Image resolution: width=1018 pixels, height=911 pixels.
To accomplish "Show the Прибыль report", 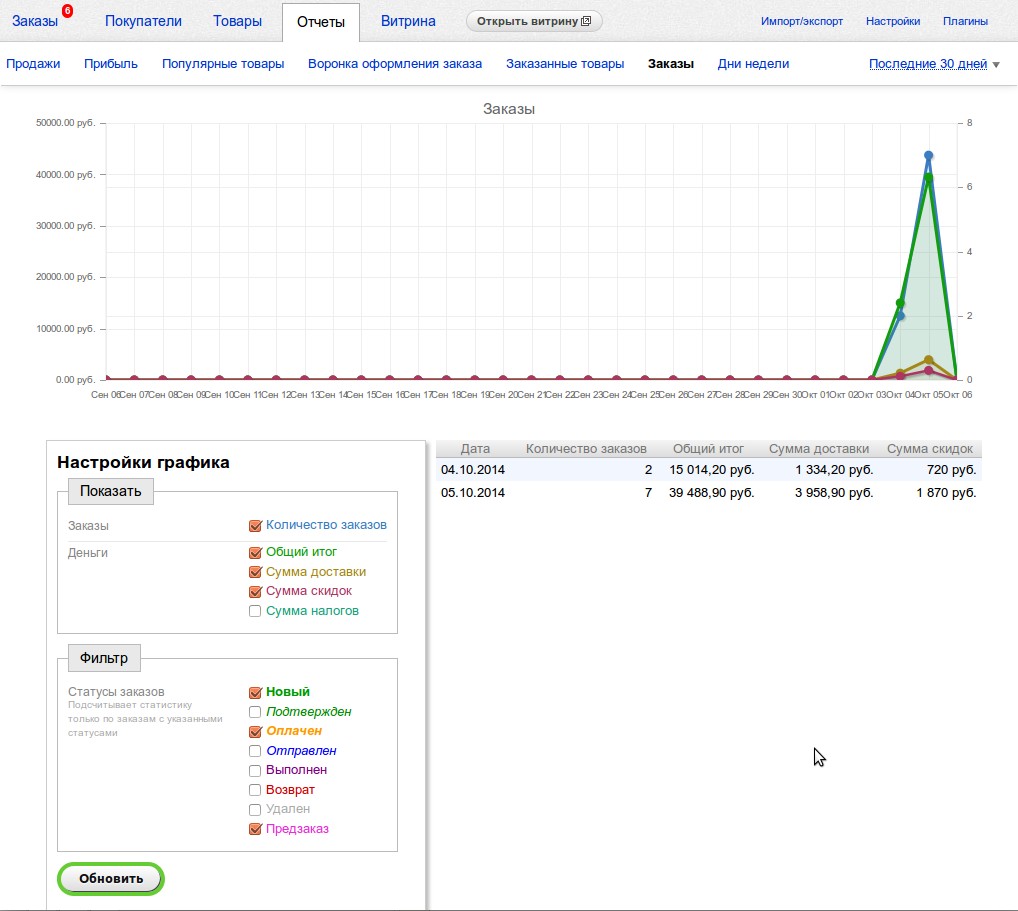I will pyautogui.click(x=111, y=64).
